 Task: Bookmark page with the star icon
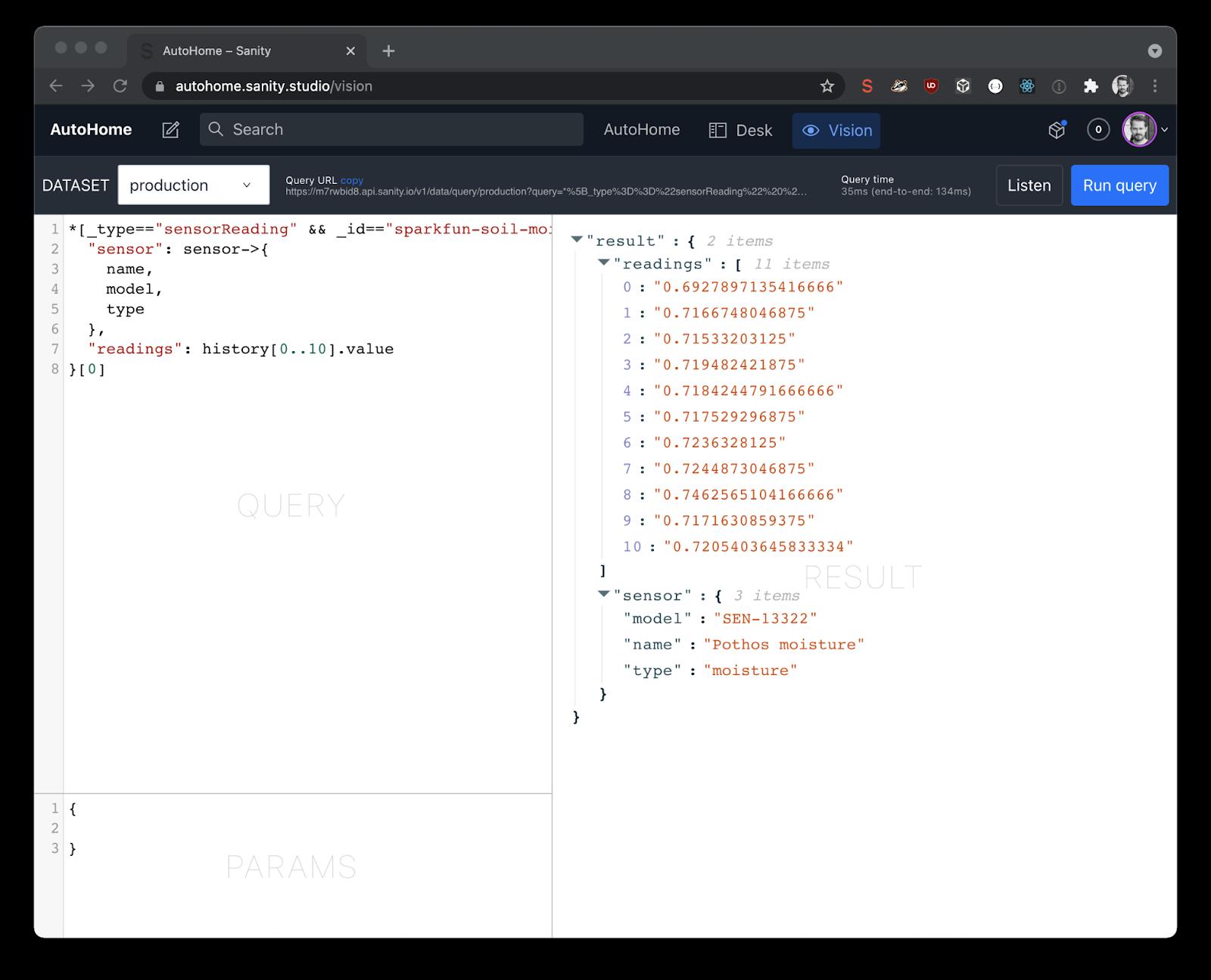(827, 86)
